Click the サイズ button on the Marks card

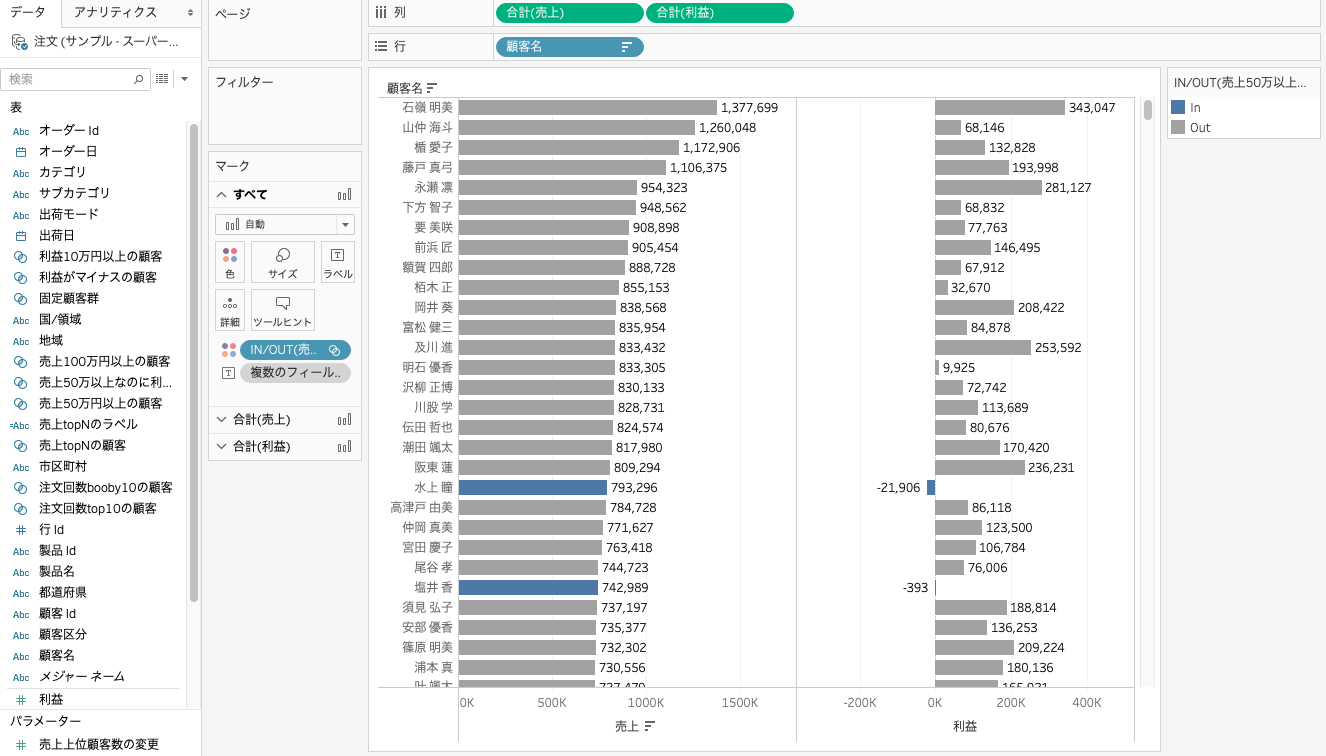(x=283, y=262)
